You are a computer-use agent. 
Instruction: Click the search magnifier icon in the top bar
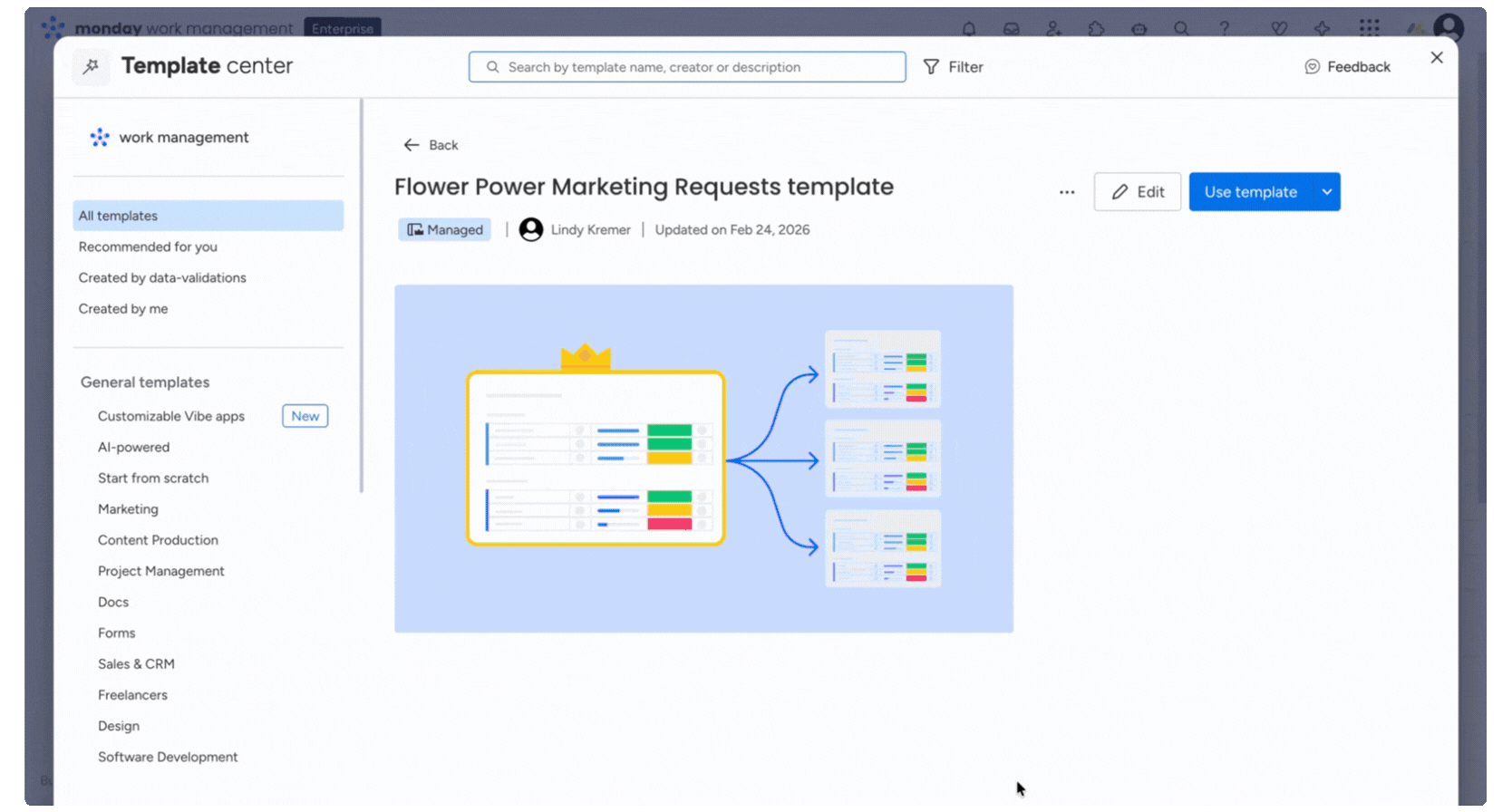(1181, 29)
